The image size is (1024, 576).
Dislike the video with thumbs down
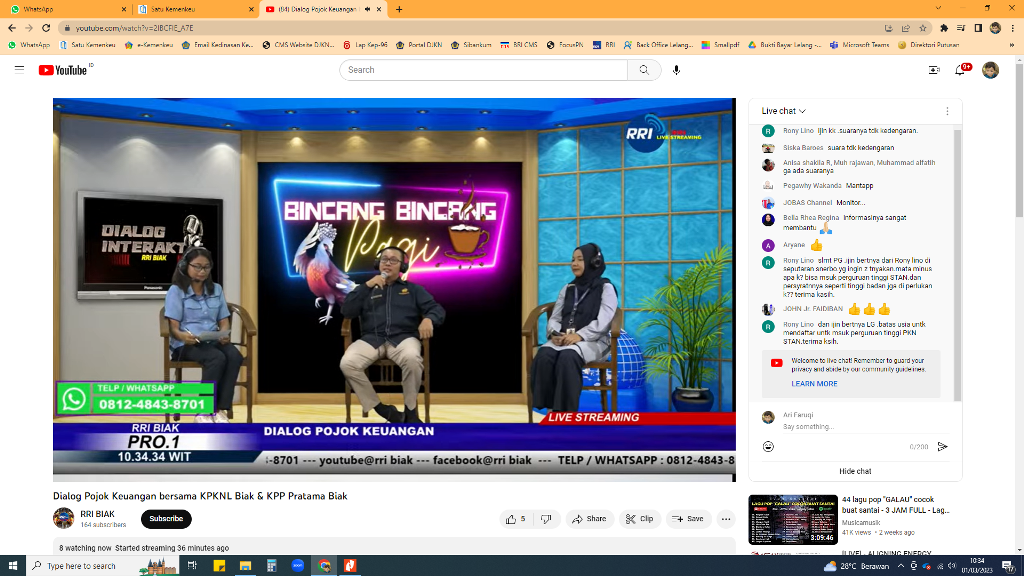[546, 519]
